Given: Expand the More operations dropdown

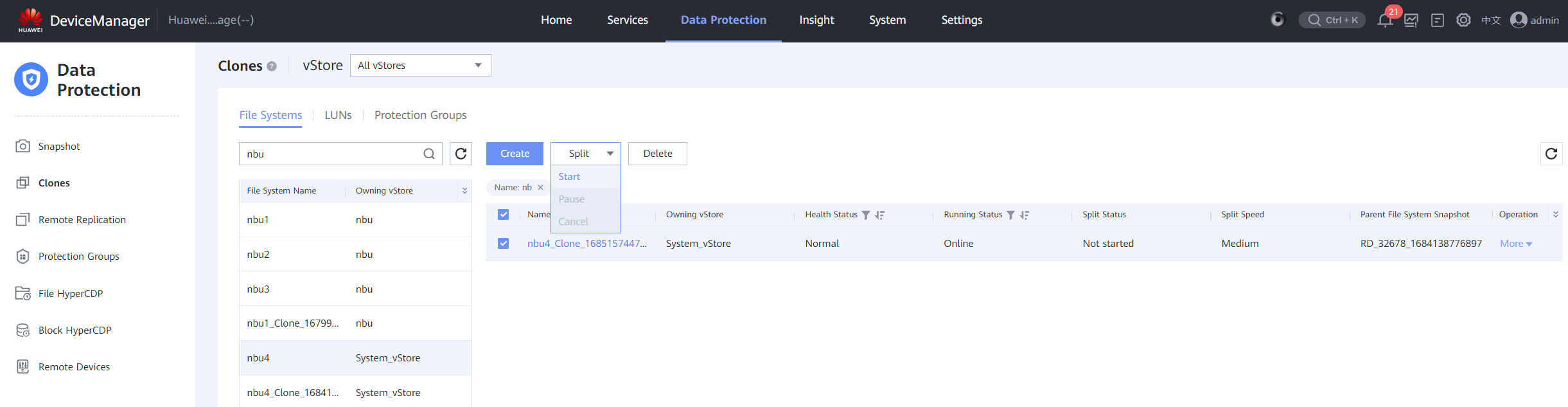Looking at the screenshot, I should 1515,244.
